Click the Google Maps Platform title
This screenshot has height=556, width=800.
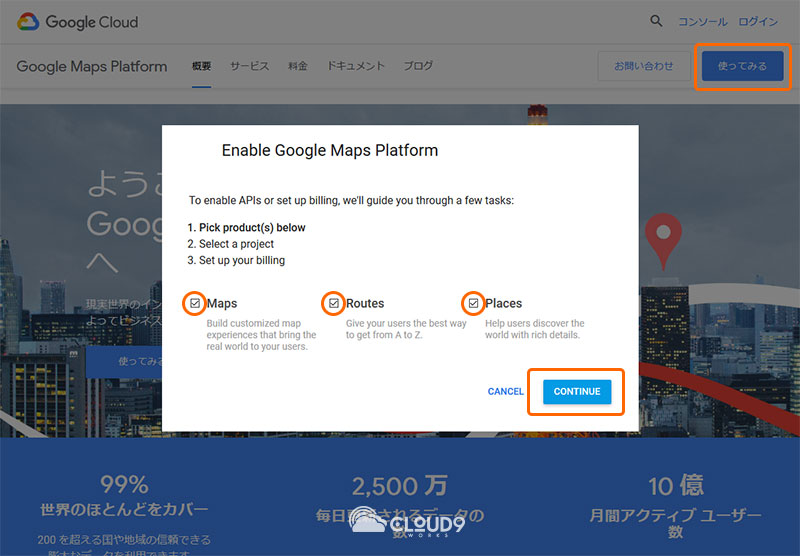click(92, 66)
